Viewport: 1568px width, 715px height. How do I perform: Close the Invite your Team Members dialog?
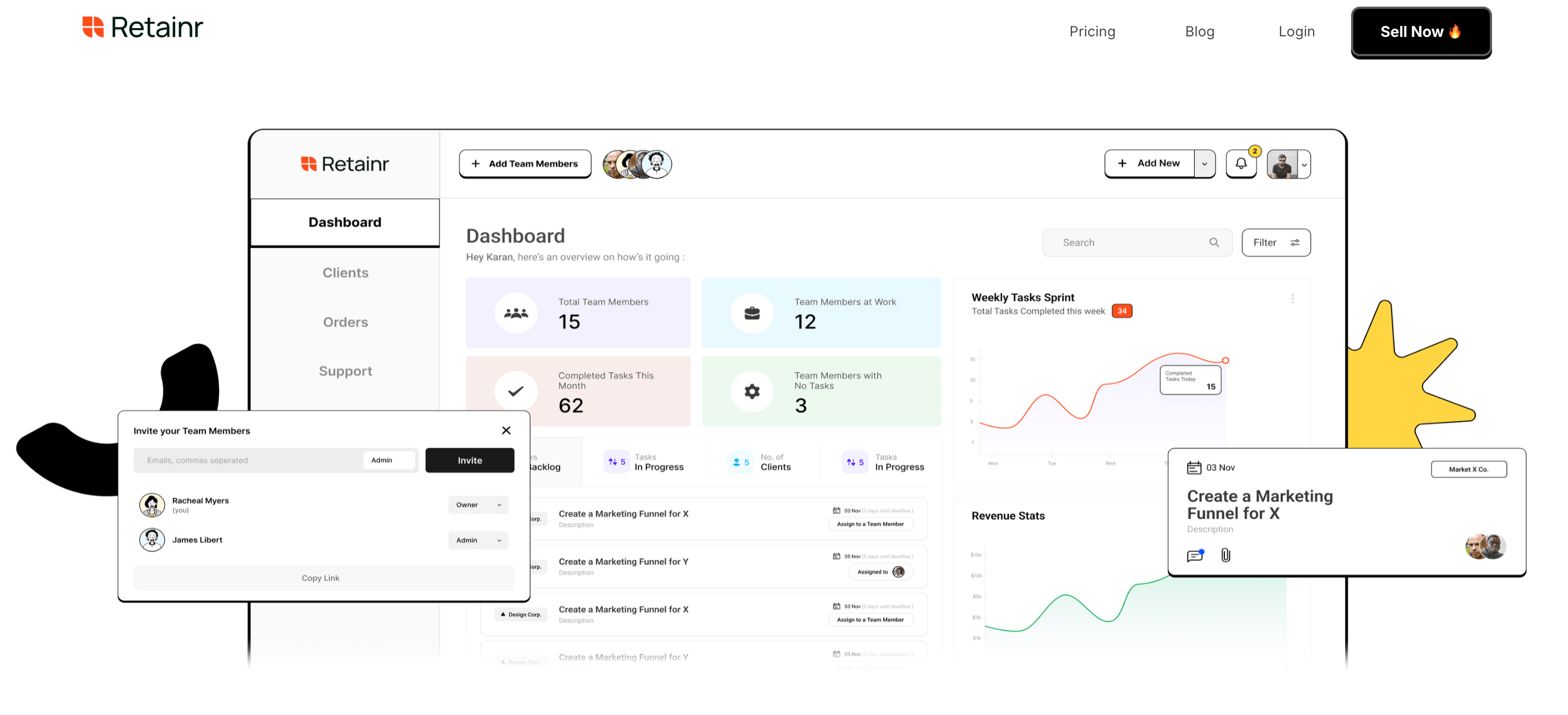pyautogui.click(x=506, y=431)
